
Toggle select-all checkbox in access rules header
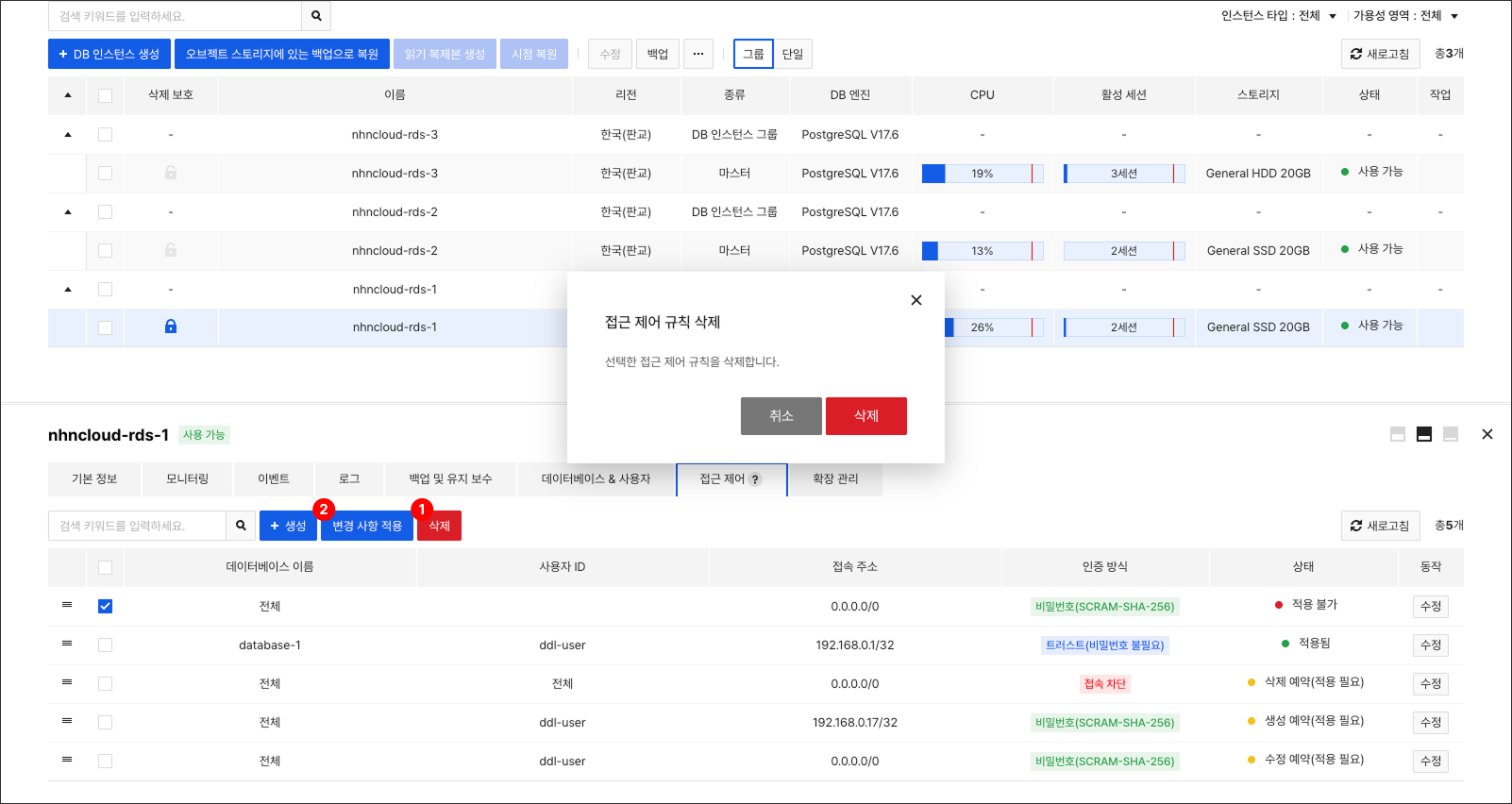pos(105,567)
